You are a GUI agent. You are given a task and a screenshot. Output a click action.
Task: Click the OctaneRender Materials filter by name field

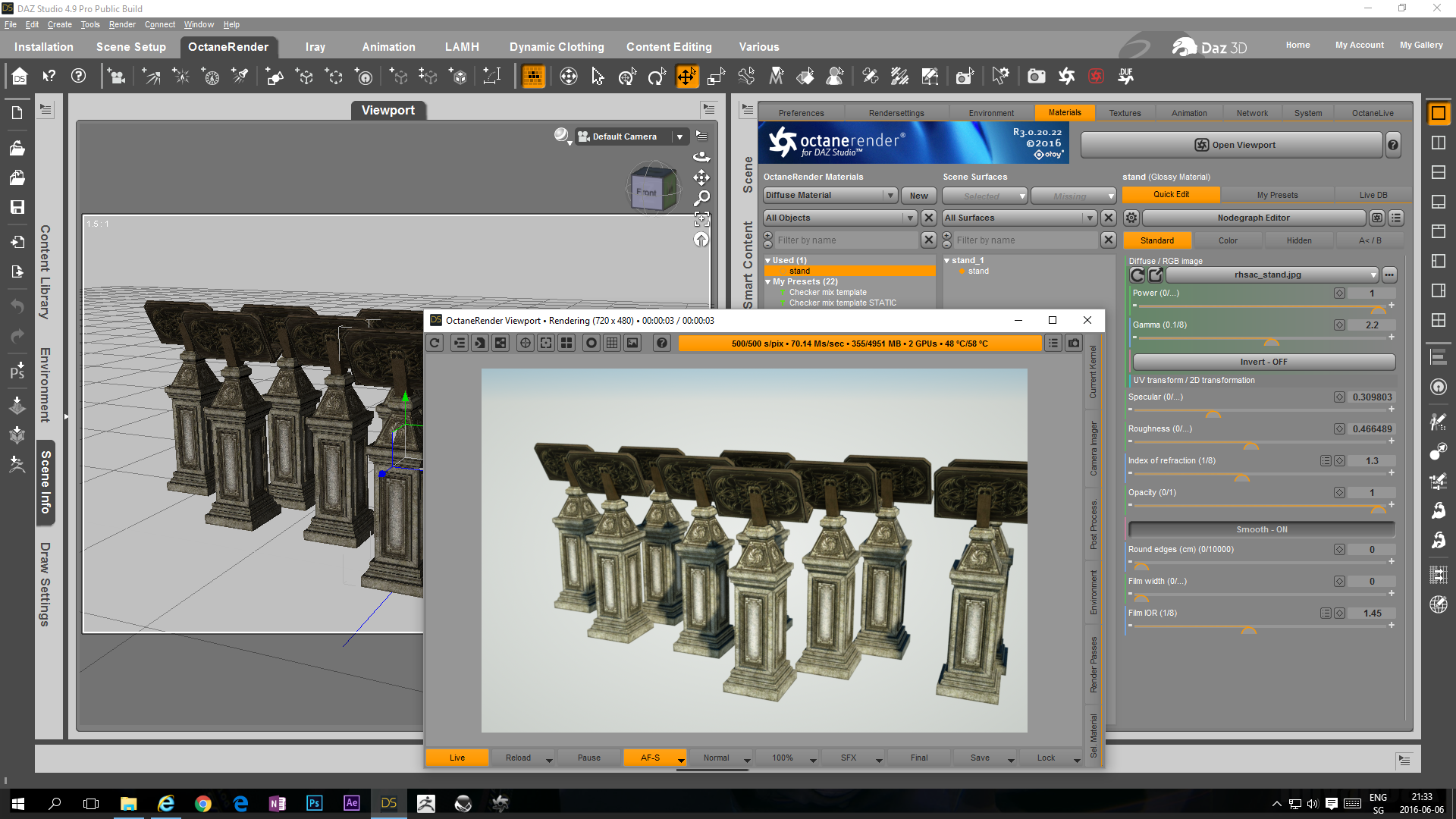pyautogui.click(x=846, y=240)
